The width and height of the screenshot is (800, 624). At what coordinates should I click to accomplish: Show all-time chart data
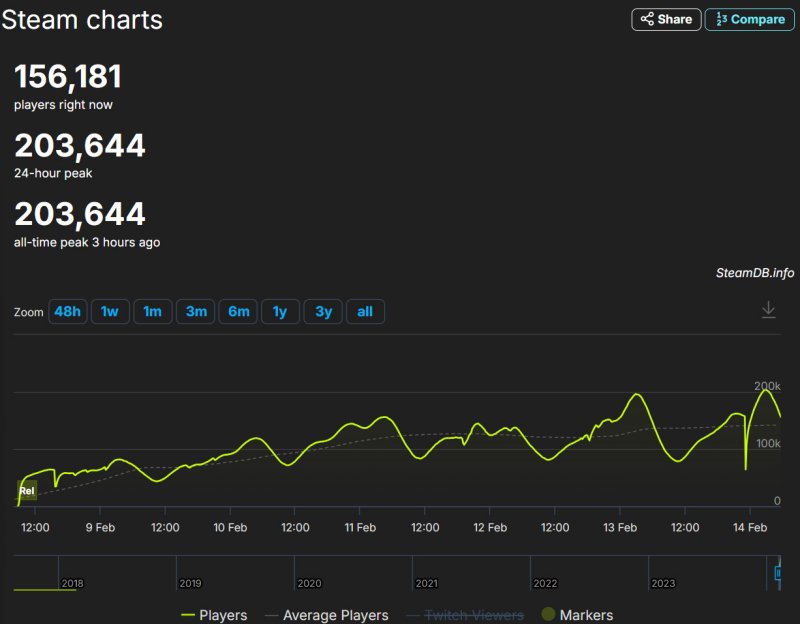click(365, 312)
